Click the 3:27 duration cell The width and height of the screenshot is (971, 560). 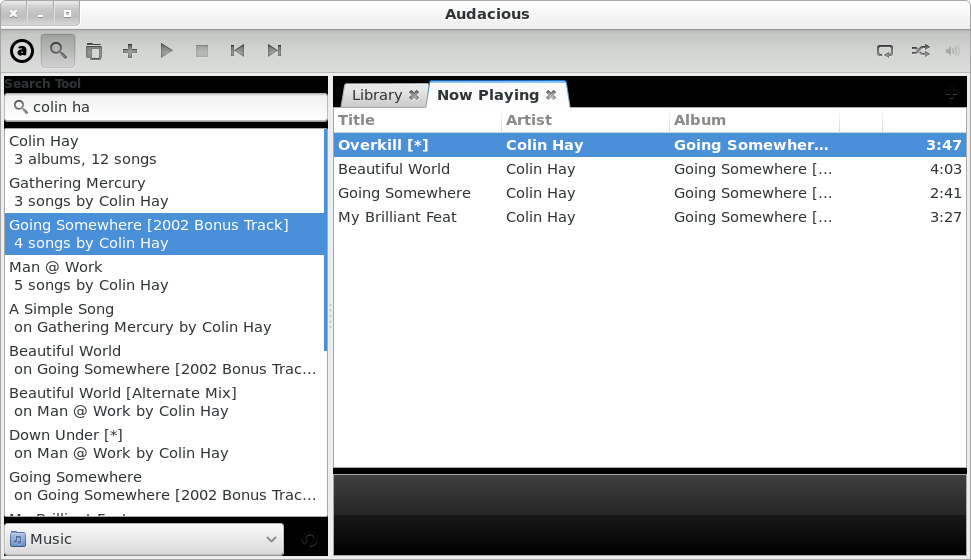click(x=945, y=217)
